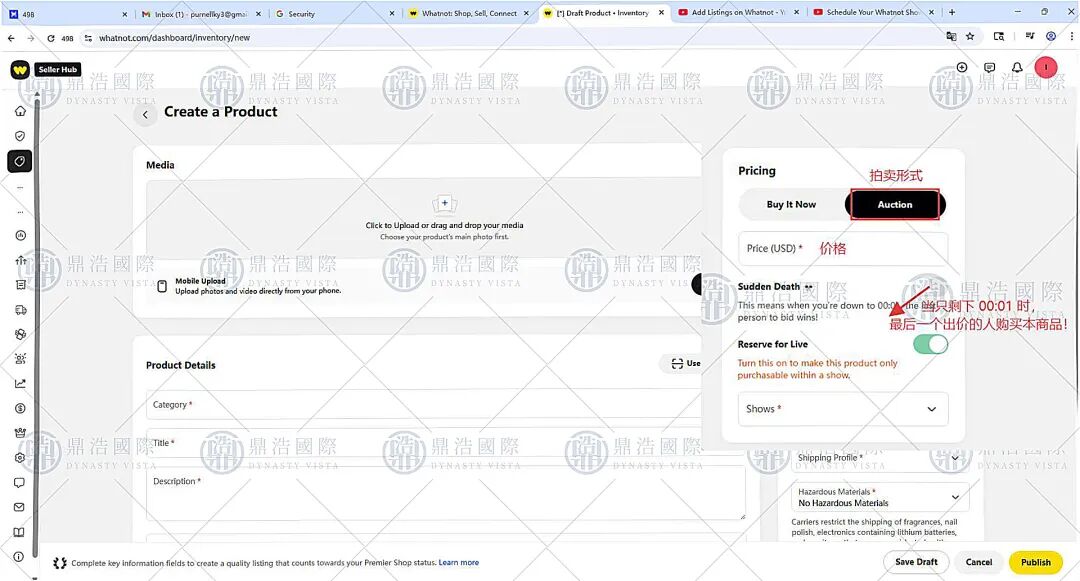
Task: Select the highlighted inventory tag sidebar icon
Action: pyautogui.click(x=20, y=161)
